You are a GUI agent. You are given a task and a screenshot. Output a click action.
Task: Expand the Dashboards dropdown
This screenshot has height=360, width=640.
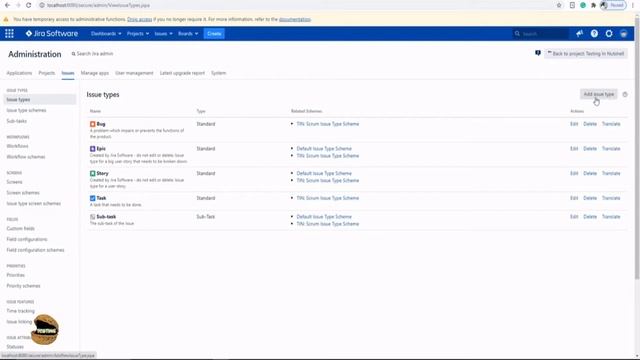(x=106, y=33)
